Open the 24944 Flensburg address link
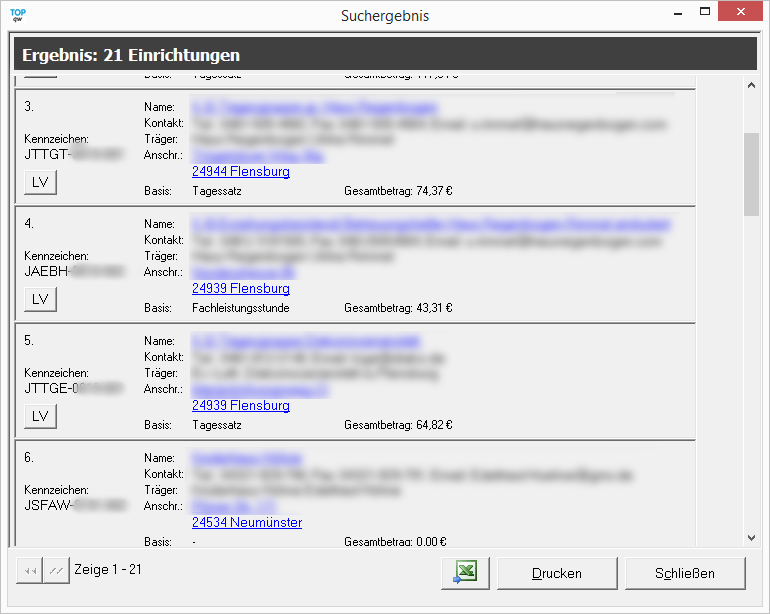This screenshot has width=770, height=614. (241, 172)
